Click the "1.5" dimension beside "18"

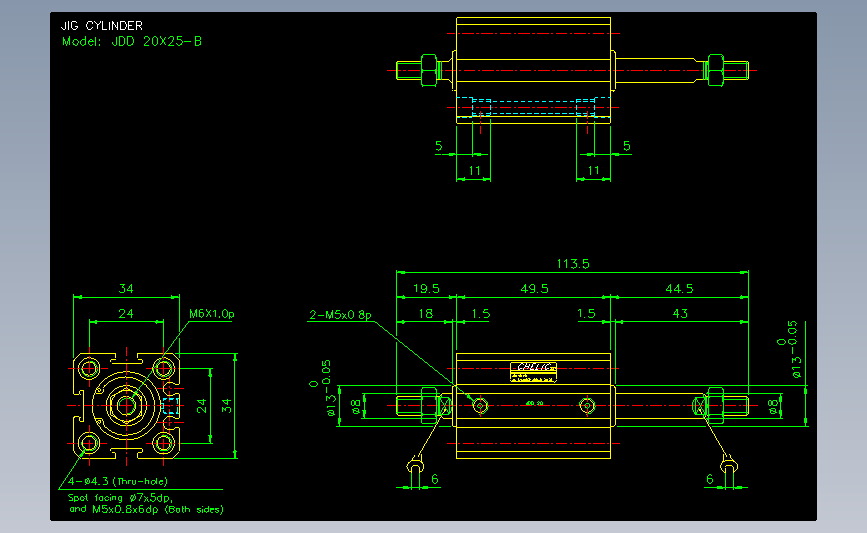pyautogui.click(x=480, y=313)
